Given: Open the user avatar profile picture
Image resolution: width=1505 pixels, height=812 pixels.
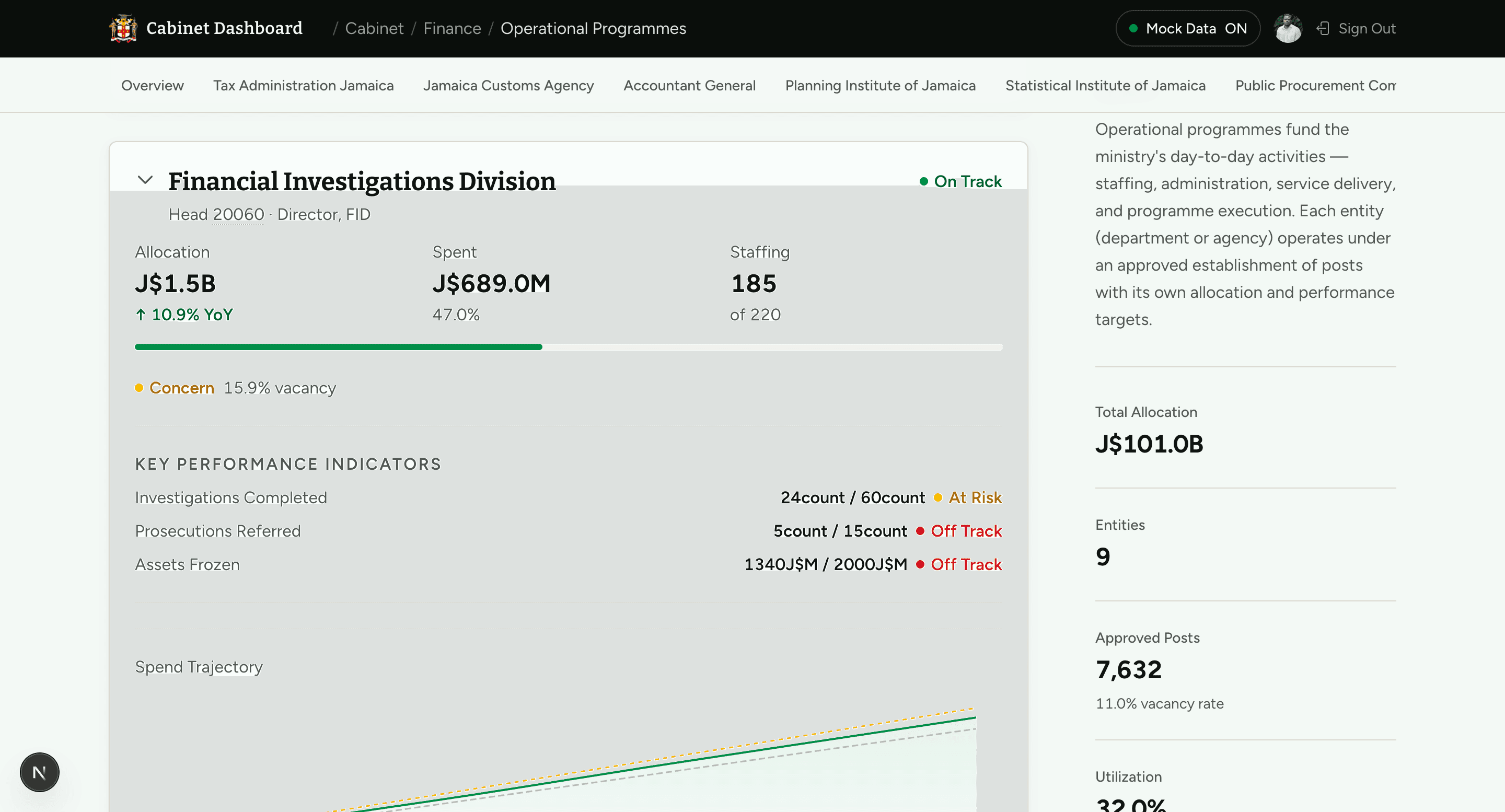Looking at the screenshot, I should click(x=1288, y=28).
